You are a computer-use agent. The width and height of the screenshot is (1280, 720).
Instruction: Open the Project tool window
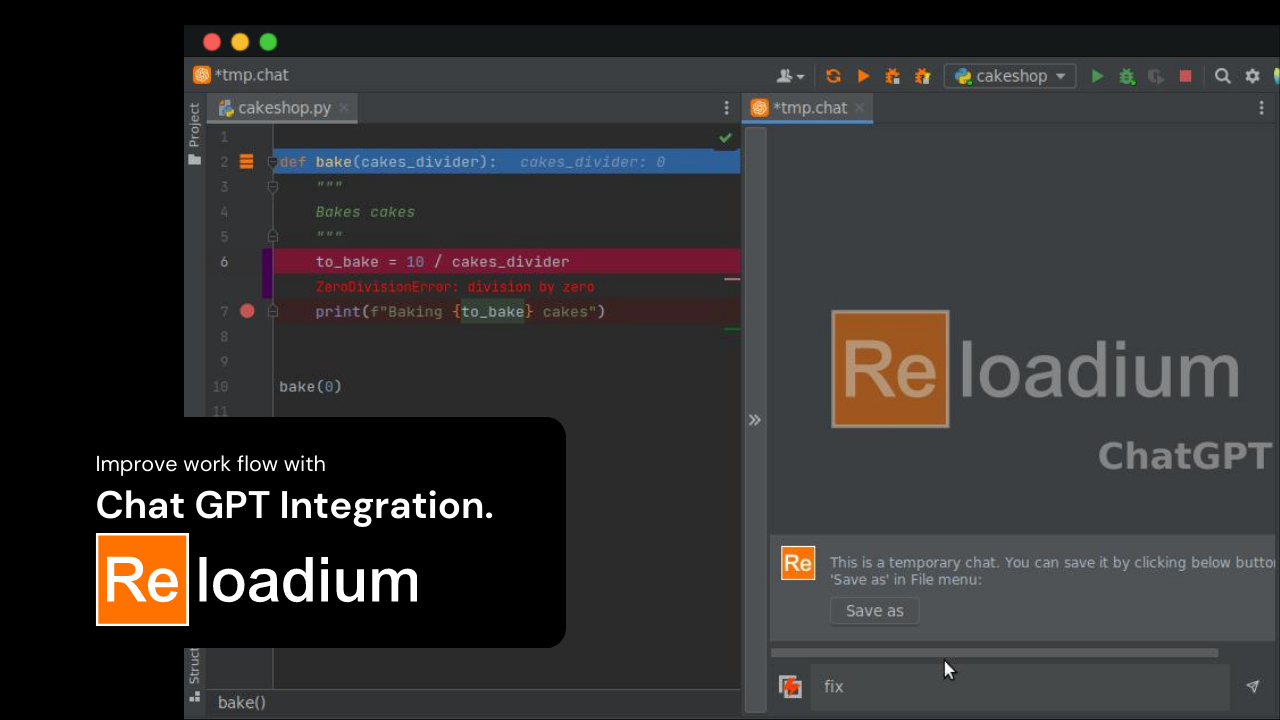click(194, 134)
